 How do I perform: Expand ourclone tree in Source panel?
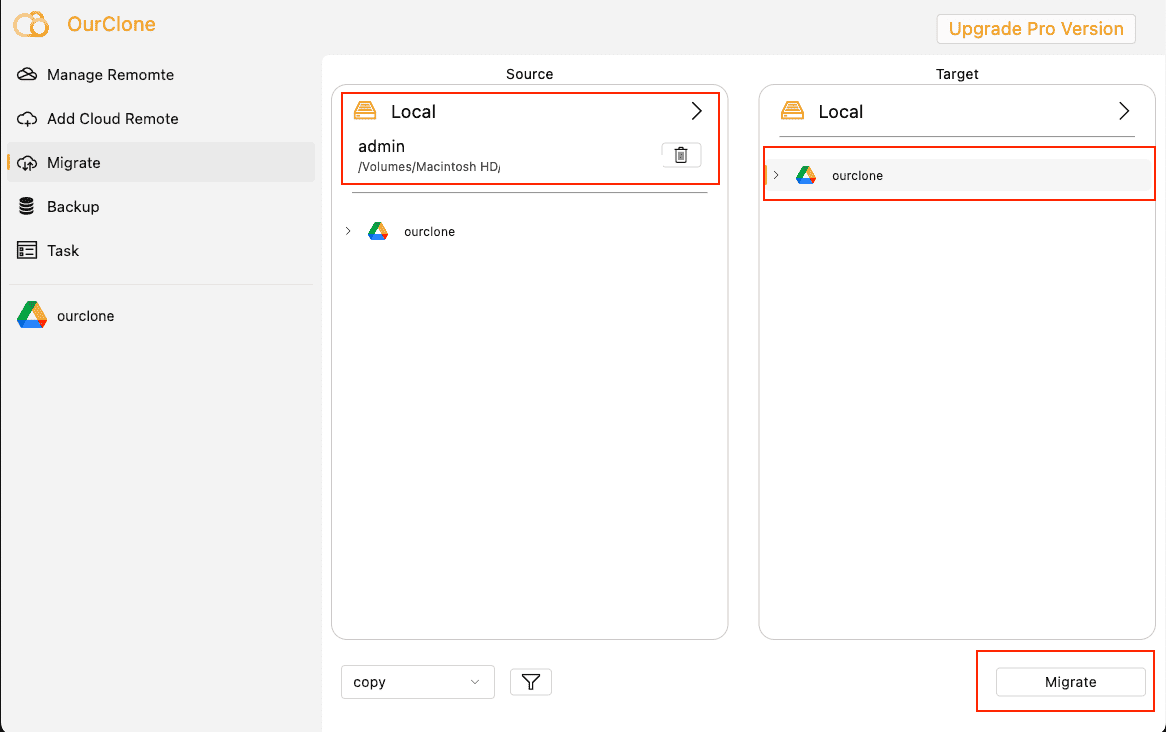(x=348, y=231)
